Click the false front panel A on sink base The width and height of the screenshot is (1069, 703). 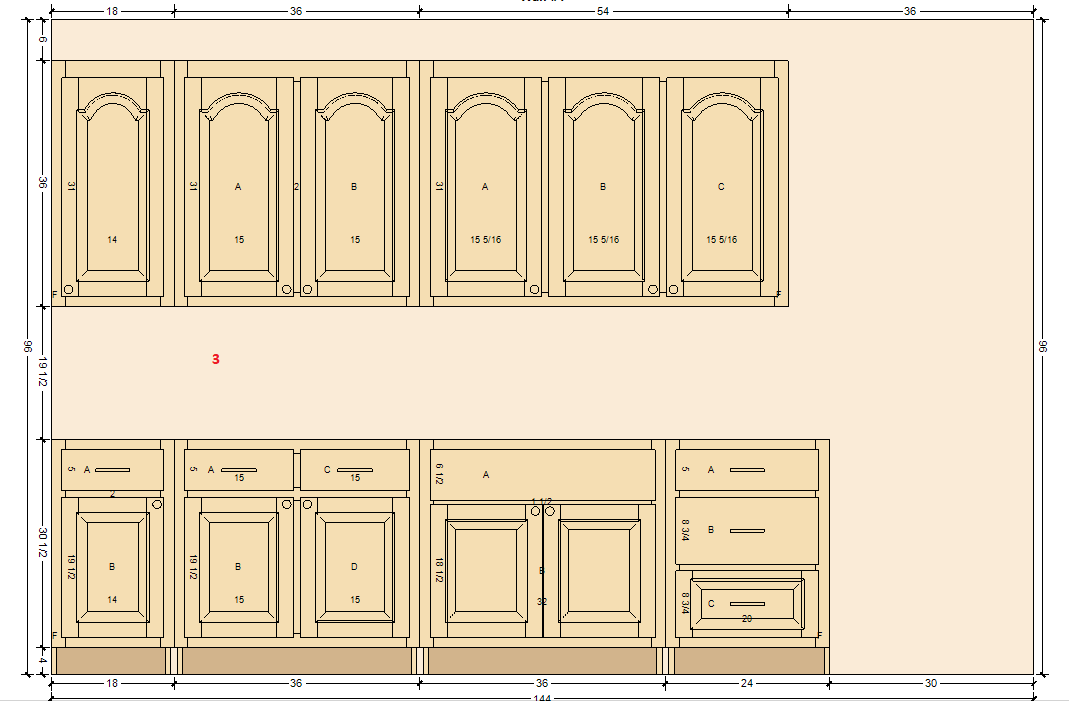click(542, 475)
